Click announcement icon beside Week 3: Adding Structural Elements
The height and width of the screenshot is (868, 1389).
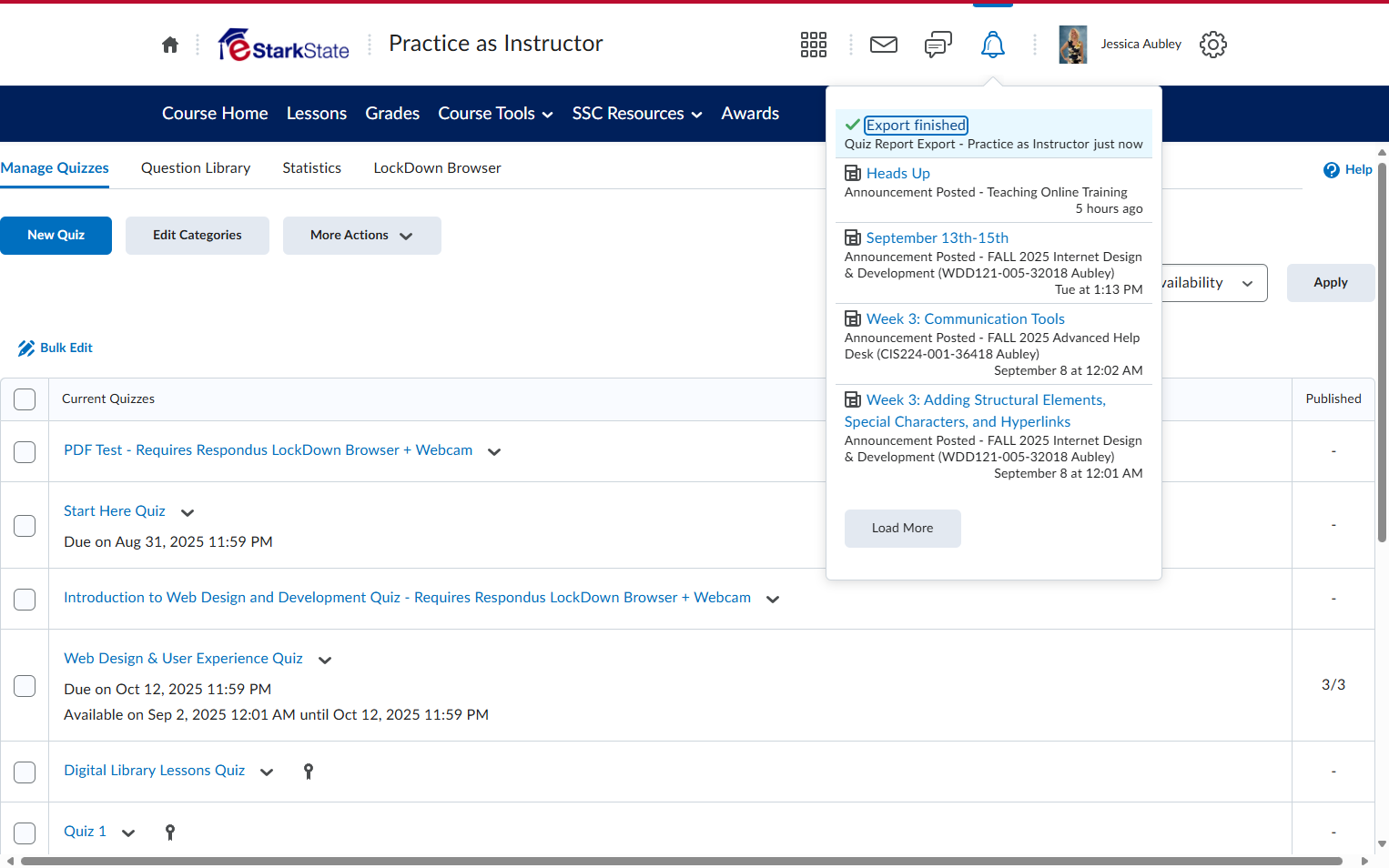pyautogui.click(x=853, y=399)
